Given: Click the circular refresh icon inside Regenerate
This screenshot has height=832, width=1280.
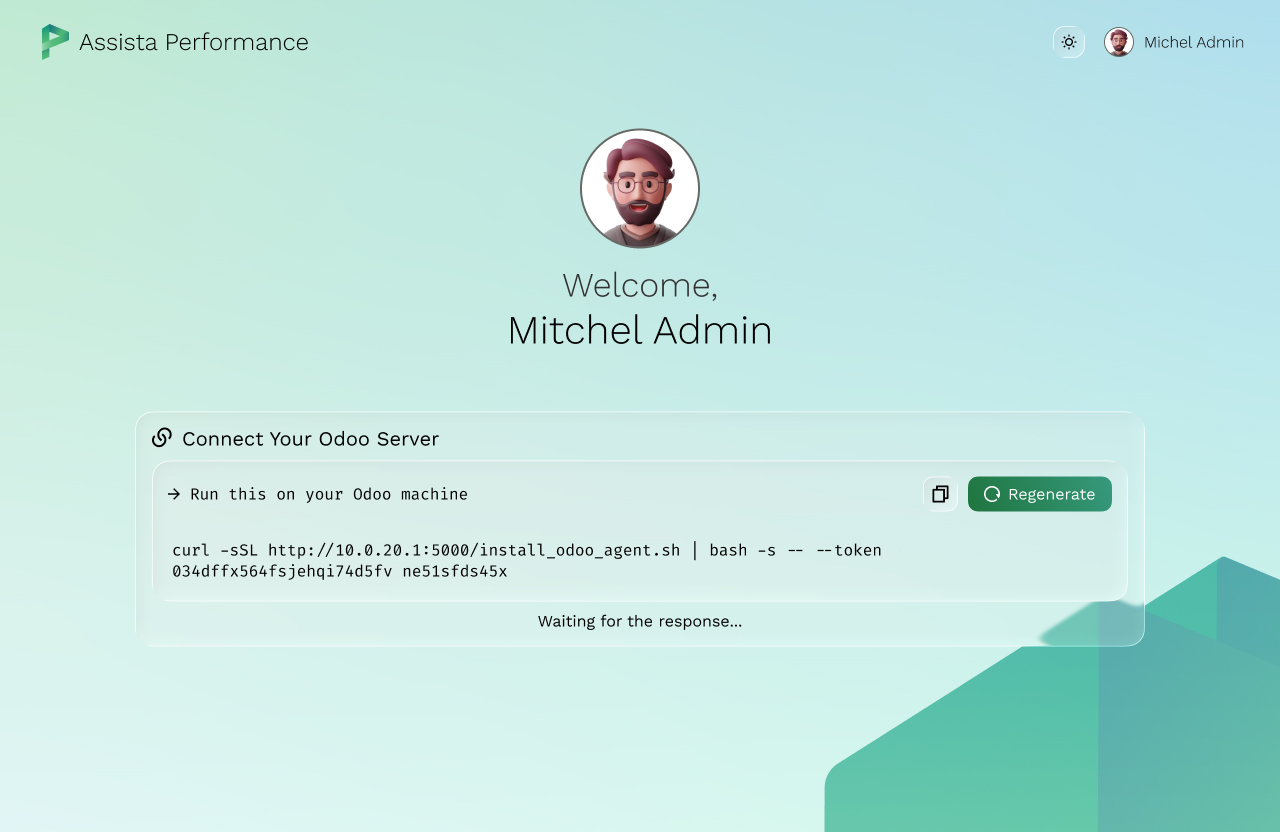Looking at the screenshot, I should click(x=992, y=494).
